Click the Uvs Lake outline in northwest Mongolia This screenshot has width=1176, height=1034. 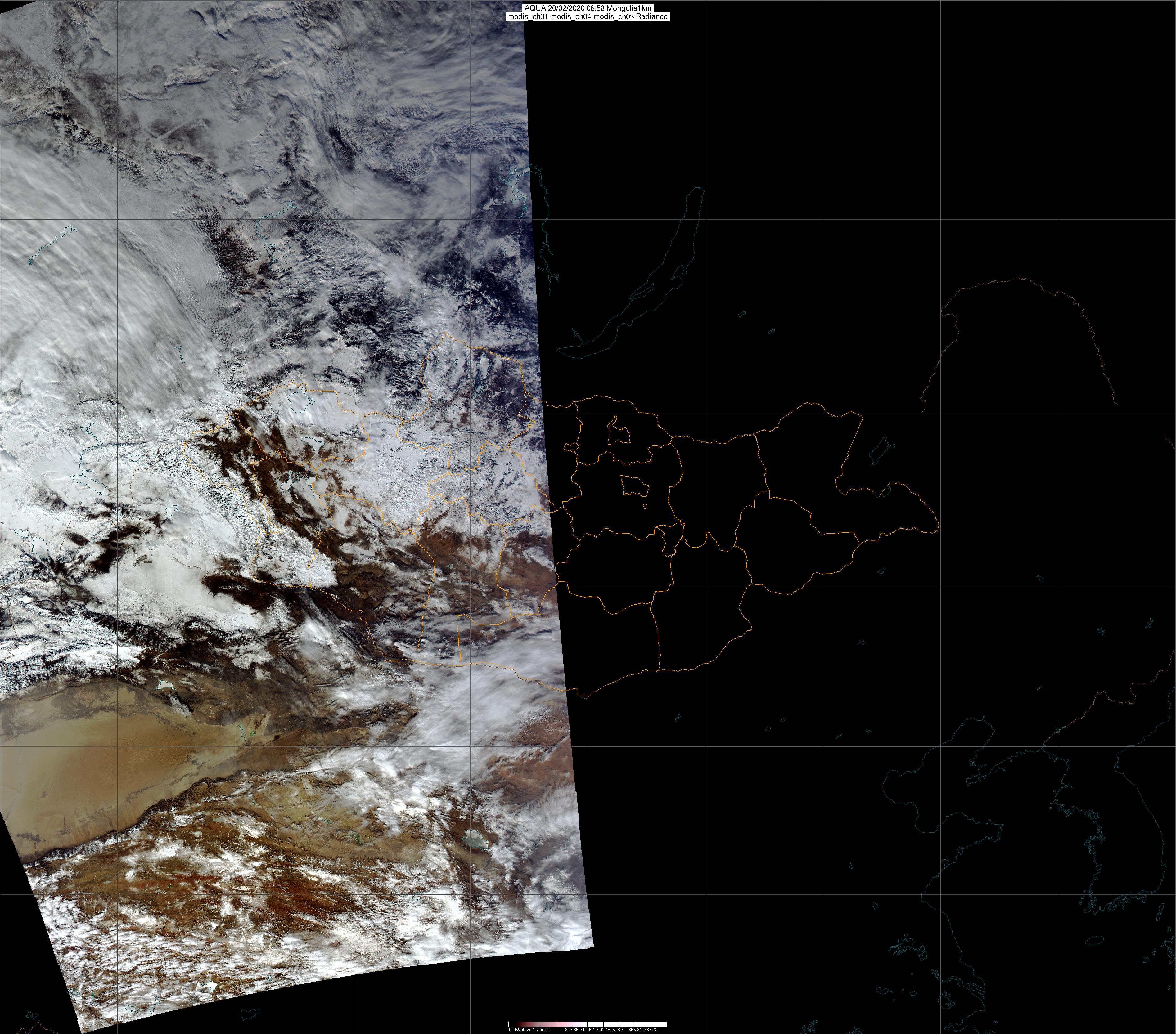tap(299, 401)
